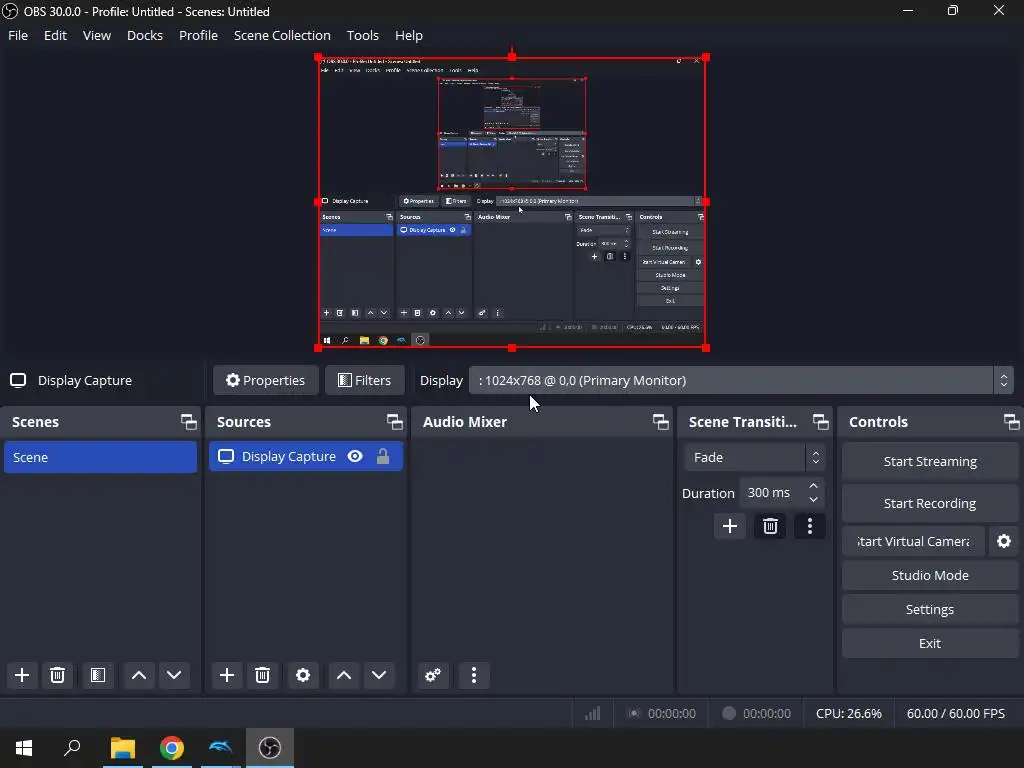Toggle Display Capture visibility eye
The image size is (1024, 768).
click(355, 456)
